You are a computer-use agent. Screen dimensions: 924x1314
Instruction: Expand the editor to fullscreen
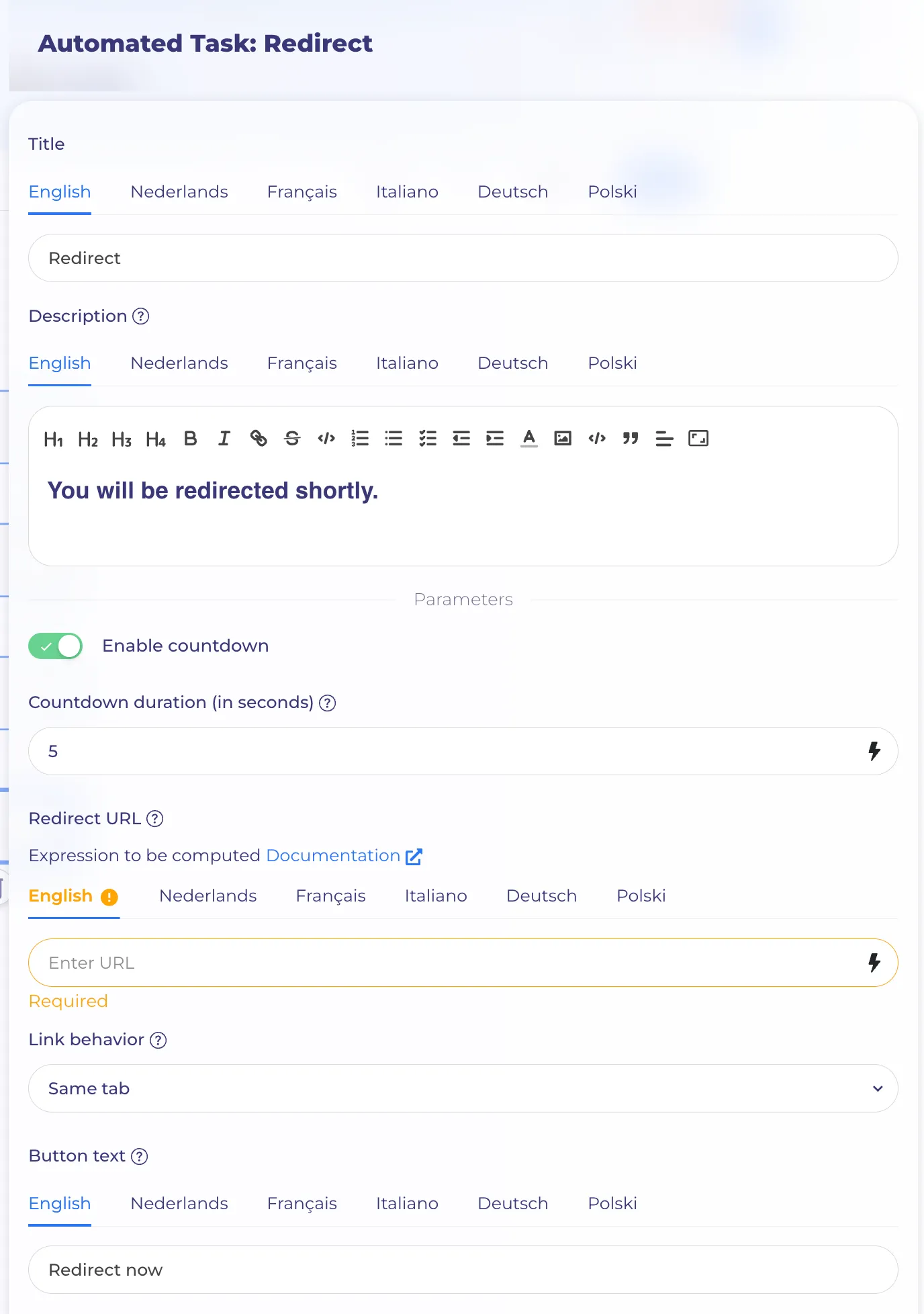698,439
